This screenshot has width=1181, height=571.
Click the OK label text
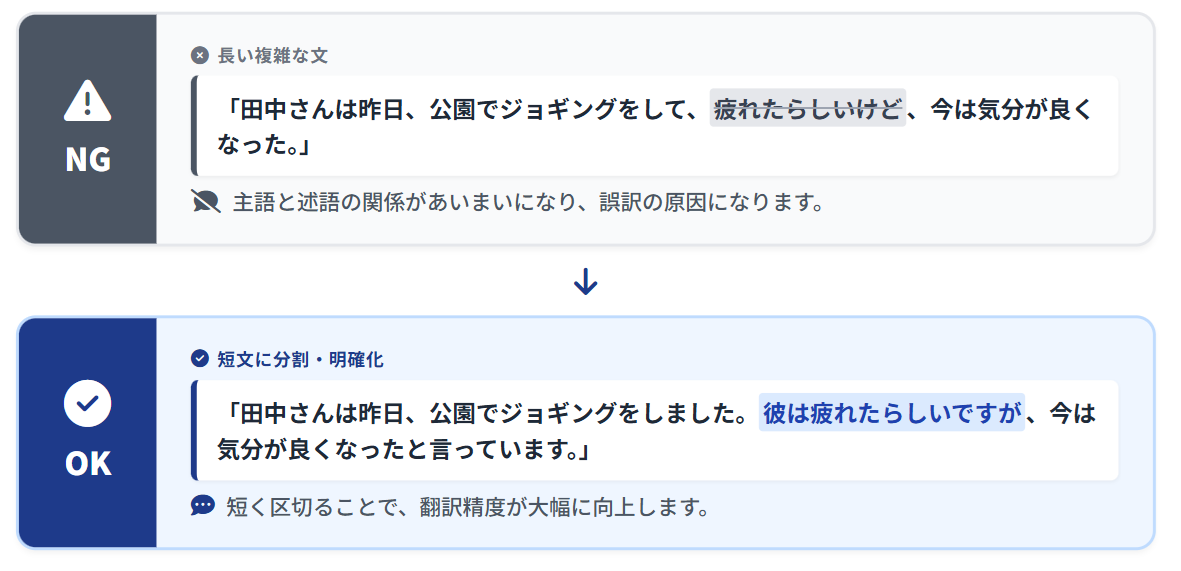coord(87,463)
